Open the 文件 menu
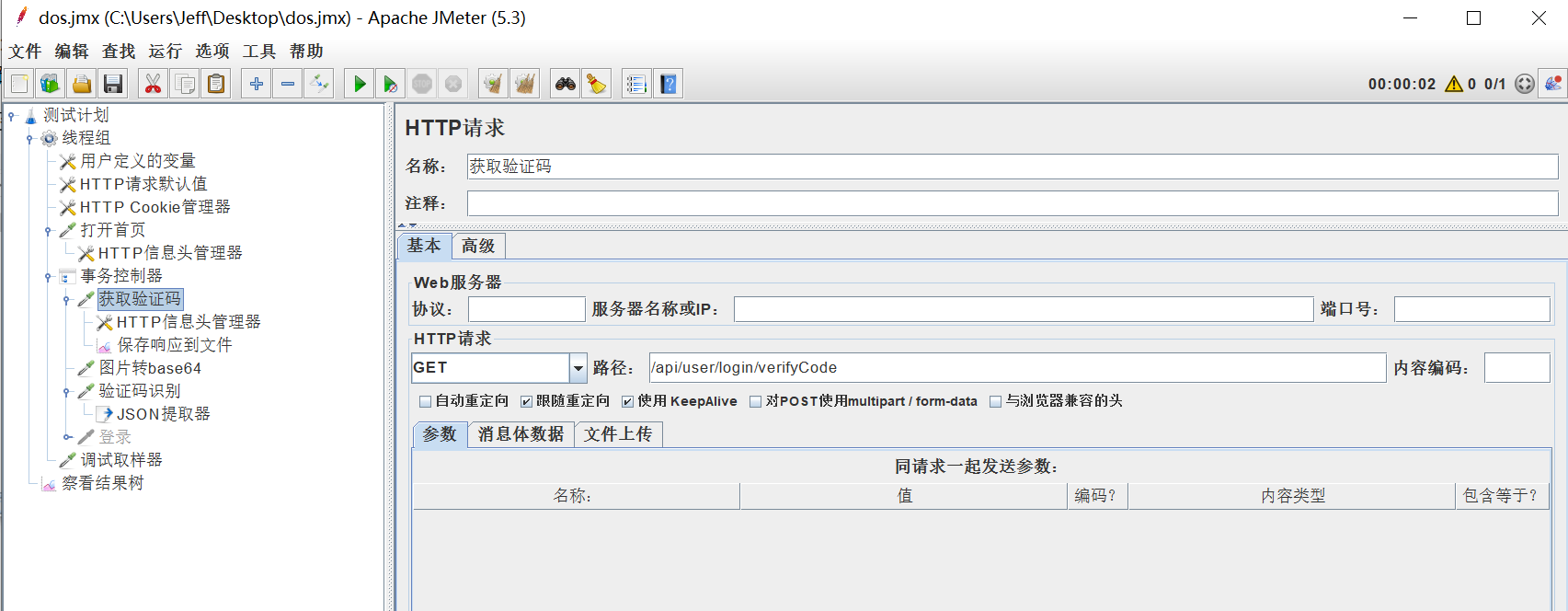 (x=25, y=52)
